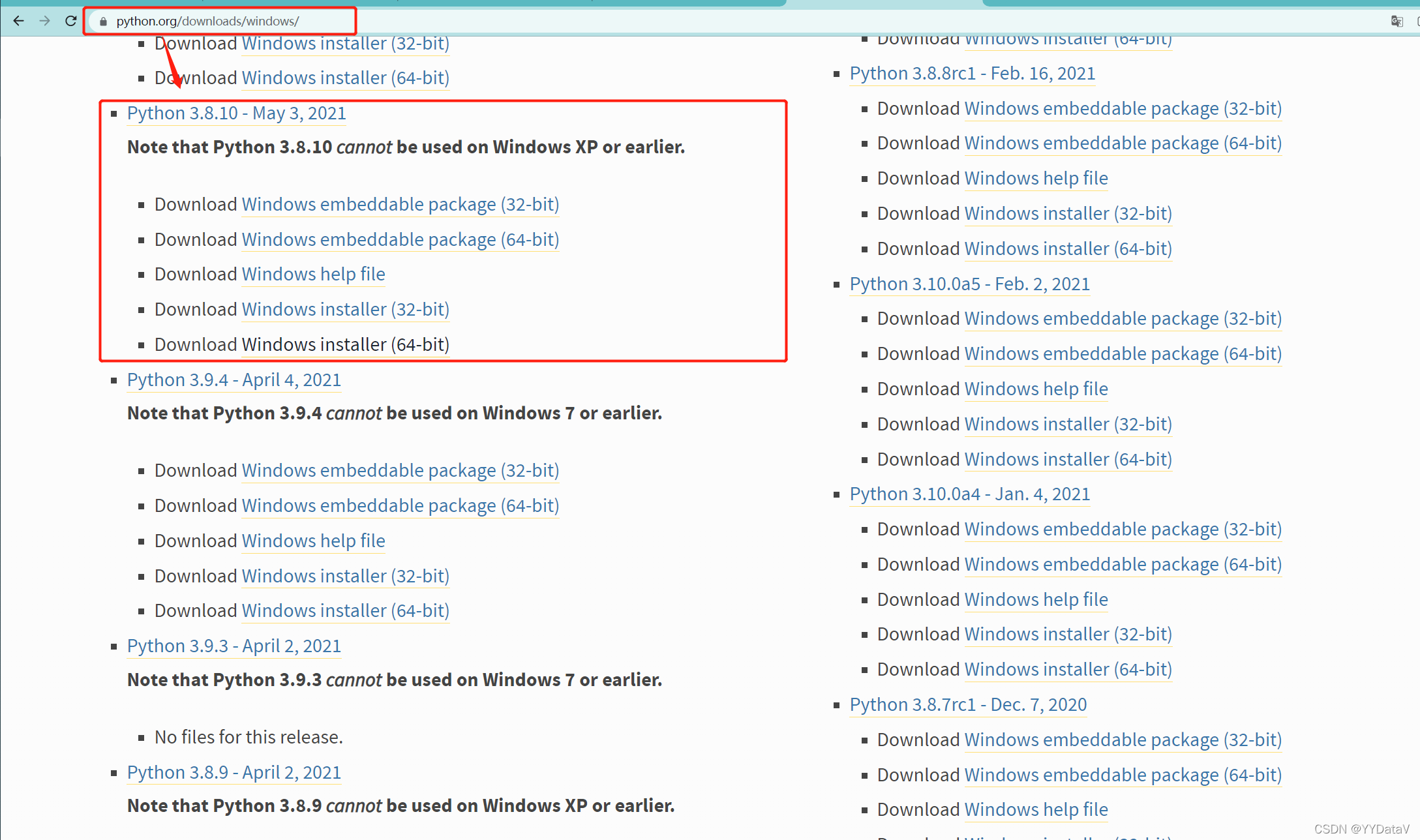Screen dimensions: 1420x840
Task: Download Windows installer 64-bit for Python 3.8.10
Action: click(344, 344)
